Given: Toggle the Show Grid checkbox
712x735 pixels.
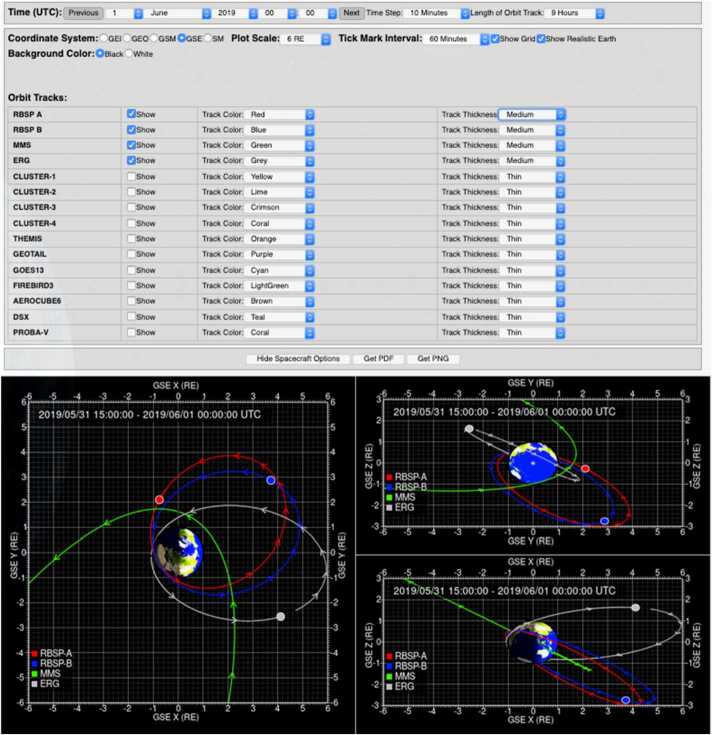Looking at the screenshot, I should (x=495, y=38).
